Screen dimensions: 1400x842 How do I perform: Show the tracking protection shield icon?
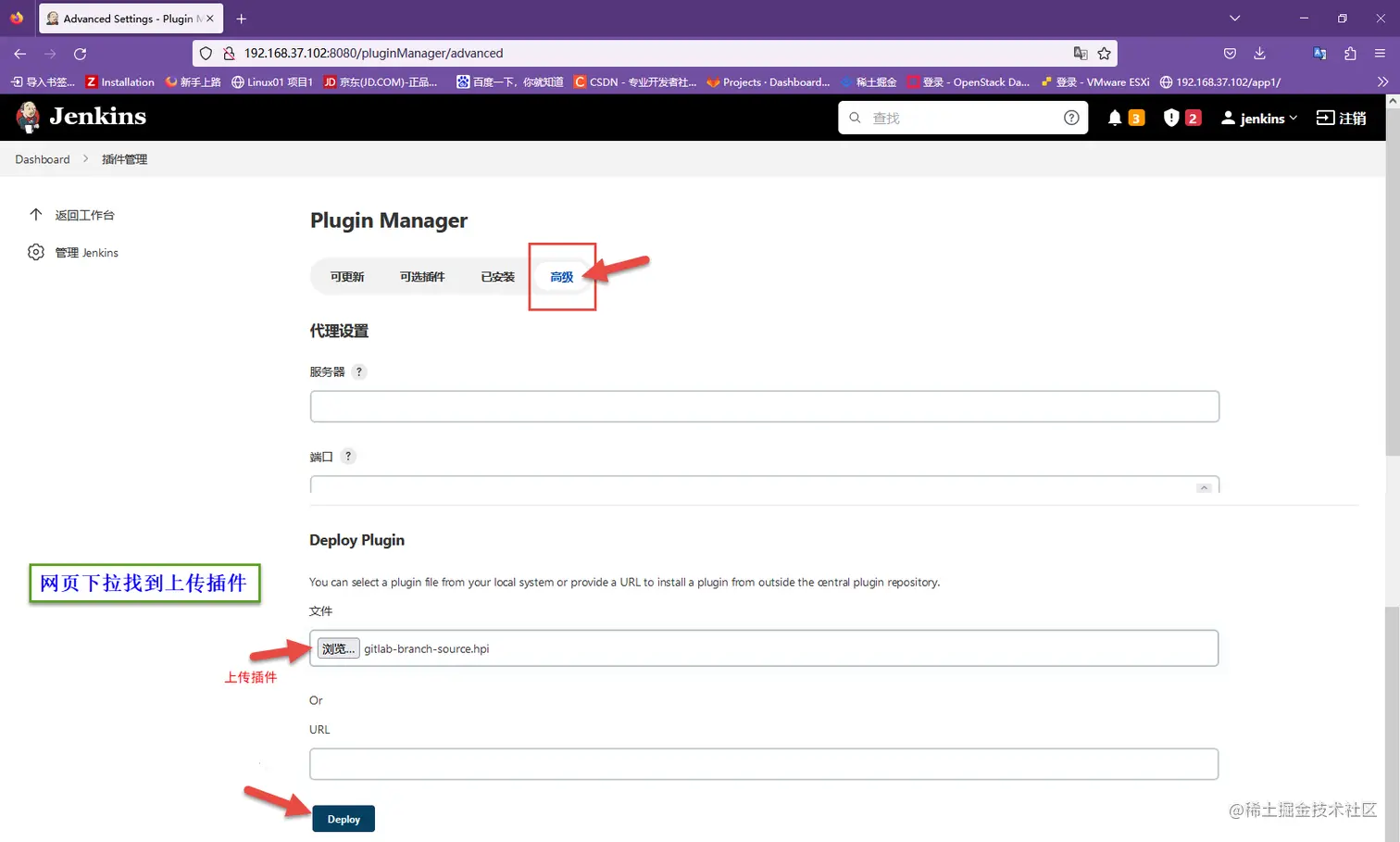click(206, 53)
